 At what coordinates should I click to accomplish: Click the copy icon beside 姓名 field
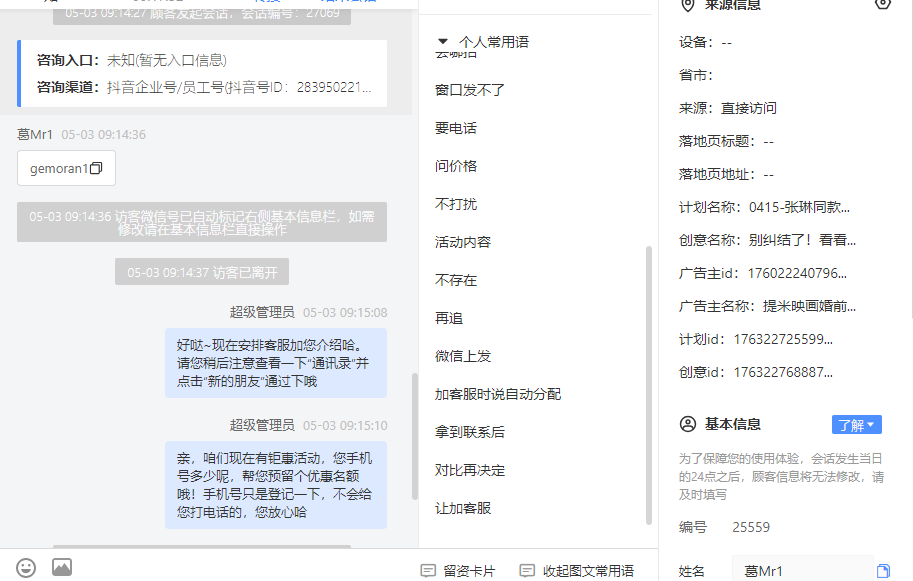pyautogui.click(x=883, y=571)
